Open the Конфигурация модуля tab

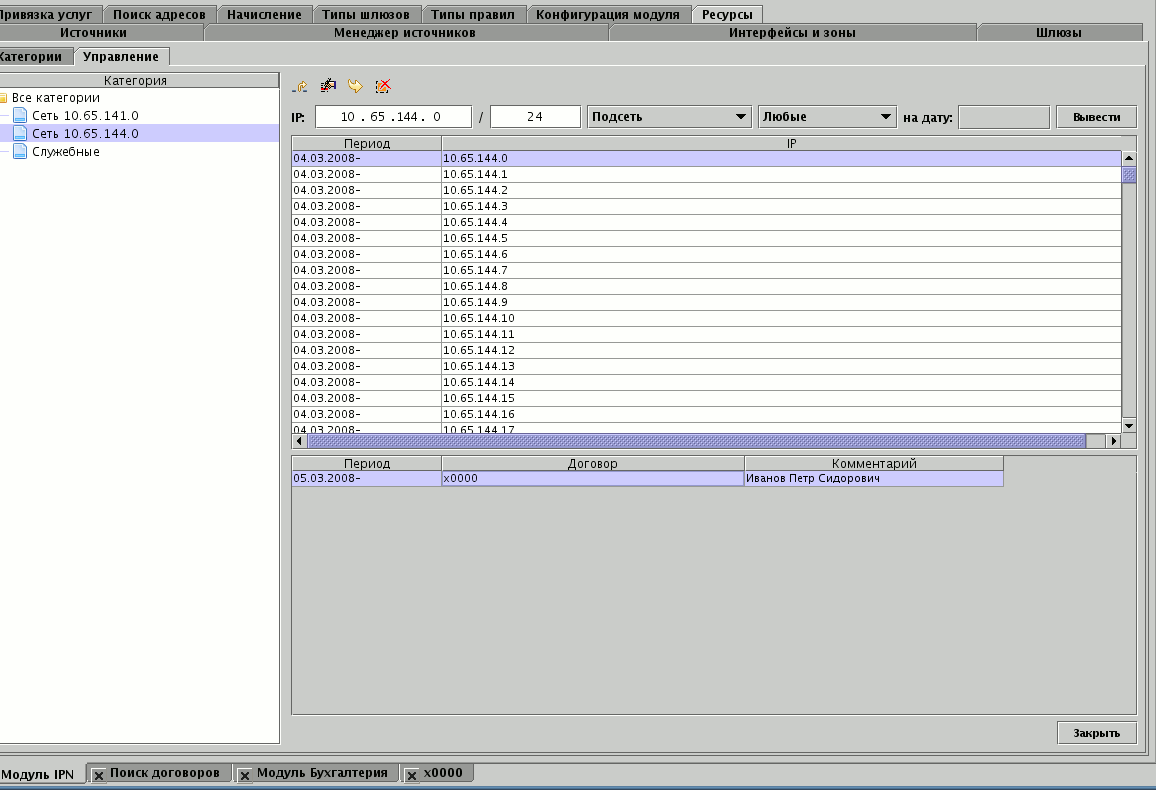click(607, 15)
